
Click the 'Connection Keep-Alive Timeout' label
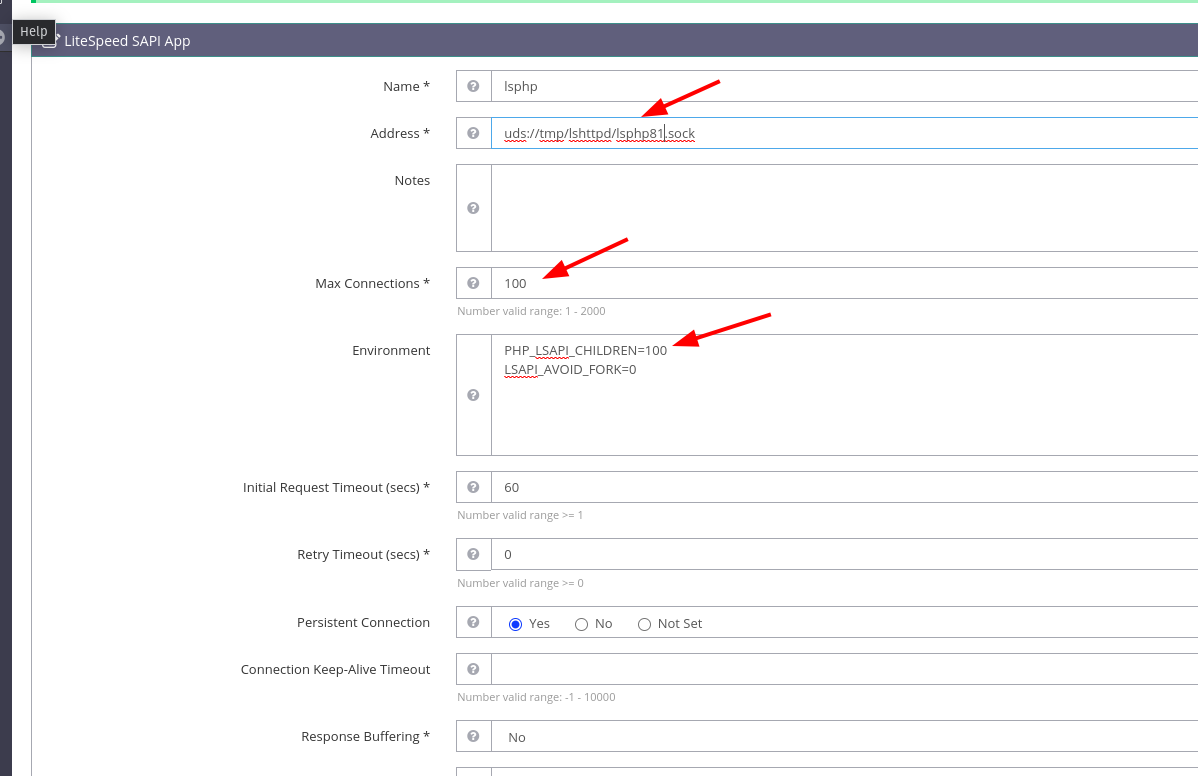click(335, 669)
